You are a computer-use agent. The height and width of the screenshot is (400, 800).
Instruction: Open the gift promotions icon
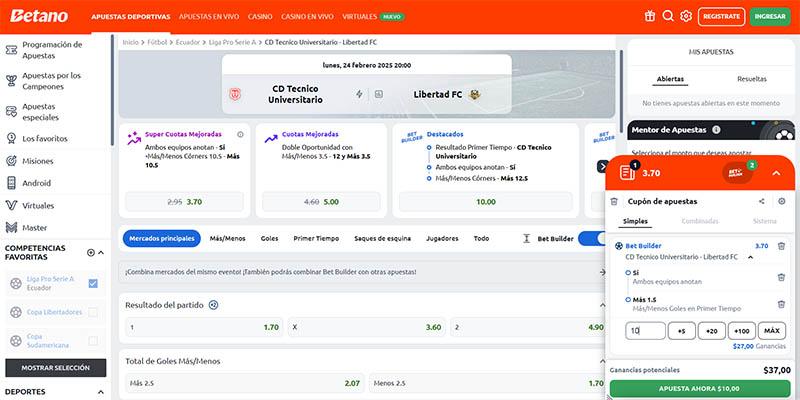(649, 16)
